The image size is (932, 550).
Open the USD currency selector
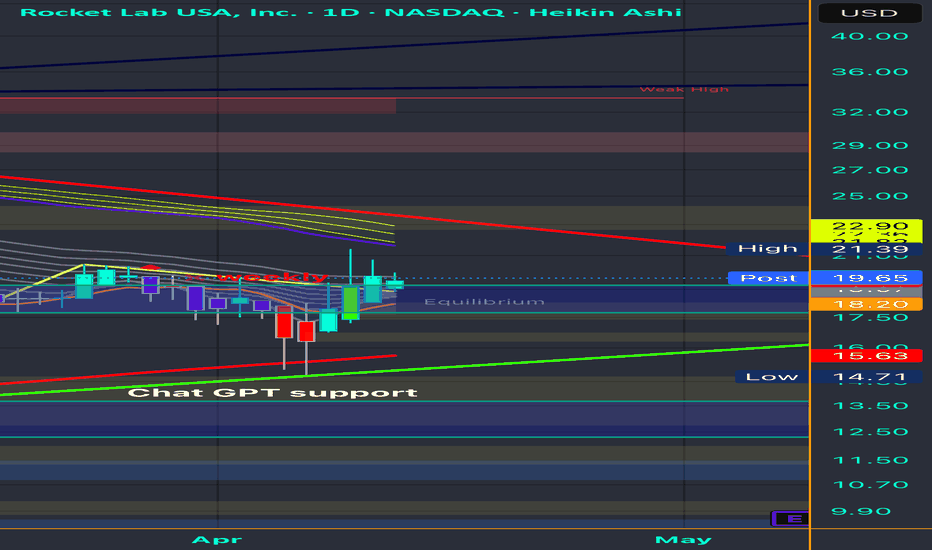point(870,13)
